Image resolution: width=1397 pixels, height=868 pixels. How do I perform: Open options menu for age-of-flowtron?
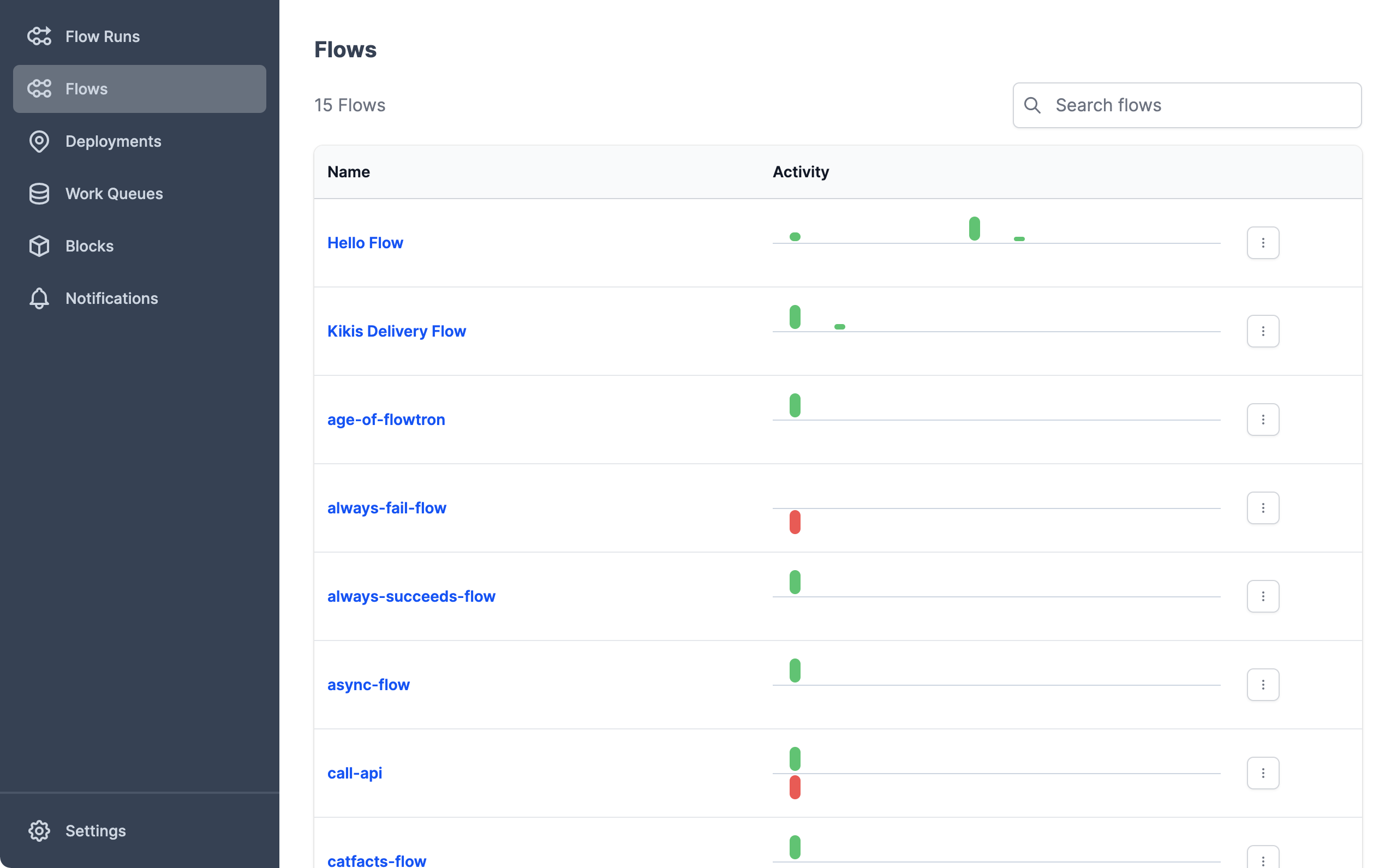[x=1263, y=420]
